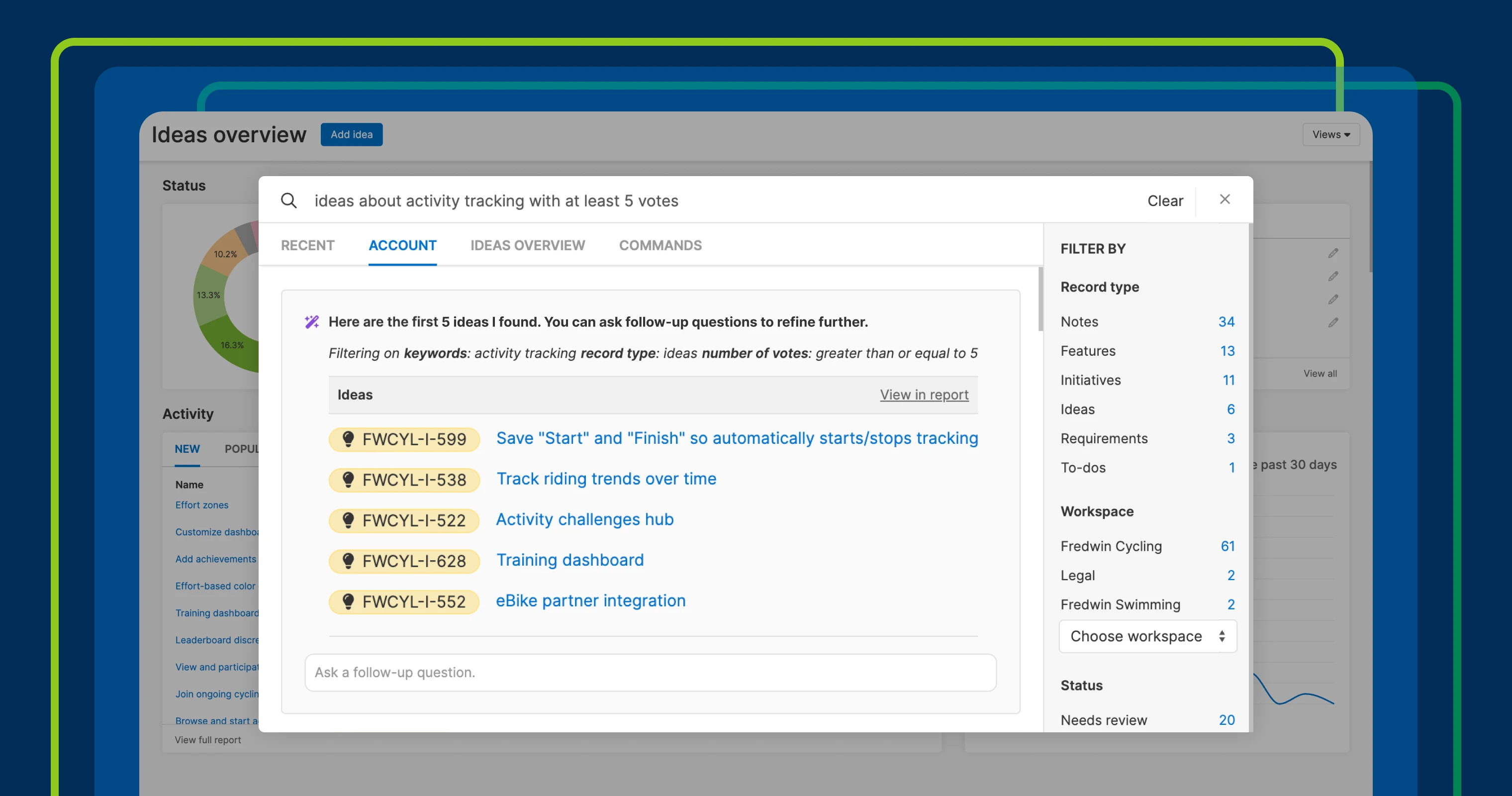Switch to the RECENT tab
This screenshot has height=796, width=1512.
pos(307,245)
